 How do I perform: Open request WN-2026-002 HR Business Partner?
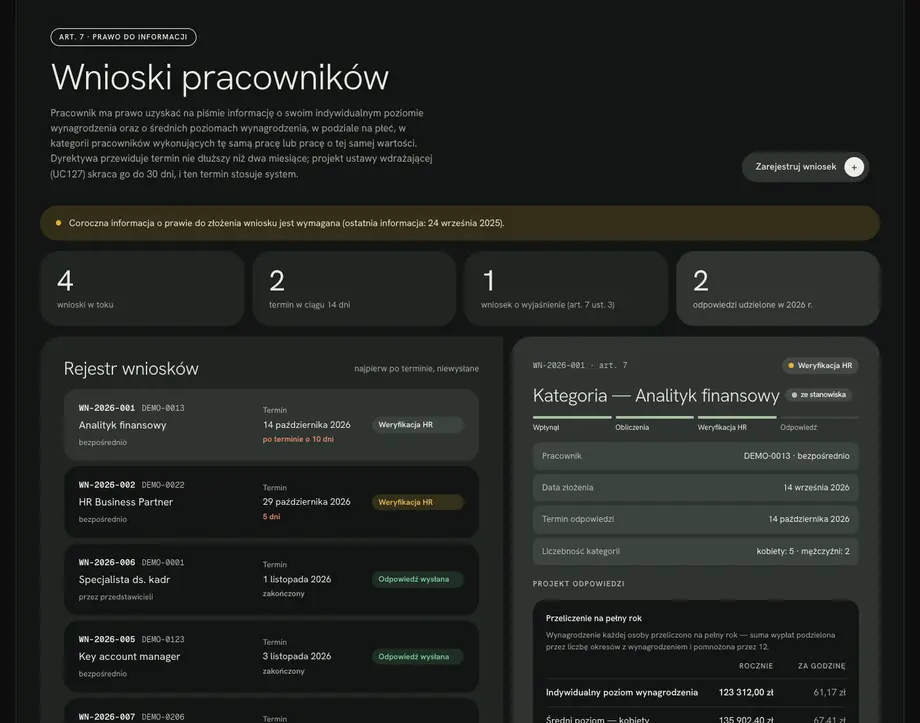tap(271, 502)
